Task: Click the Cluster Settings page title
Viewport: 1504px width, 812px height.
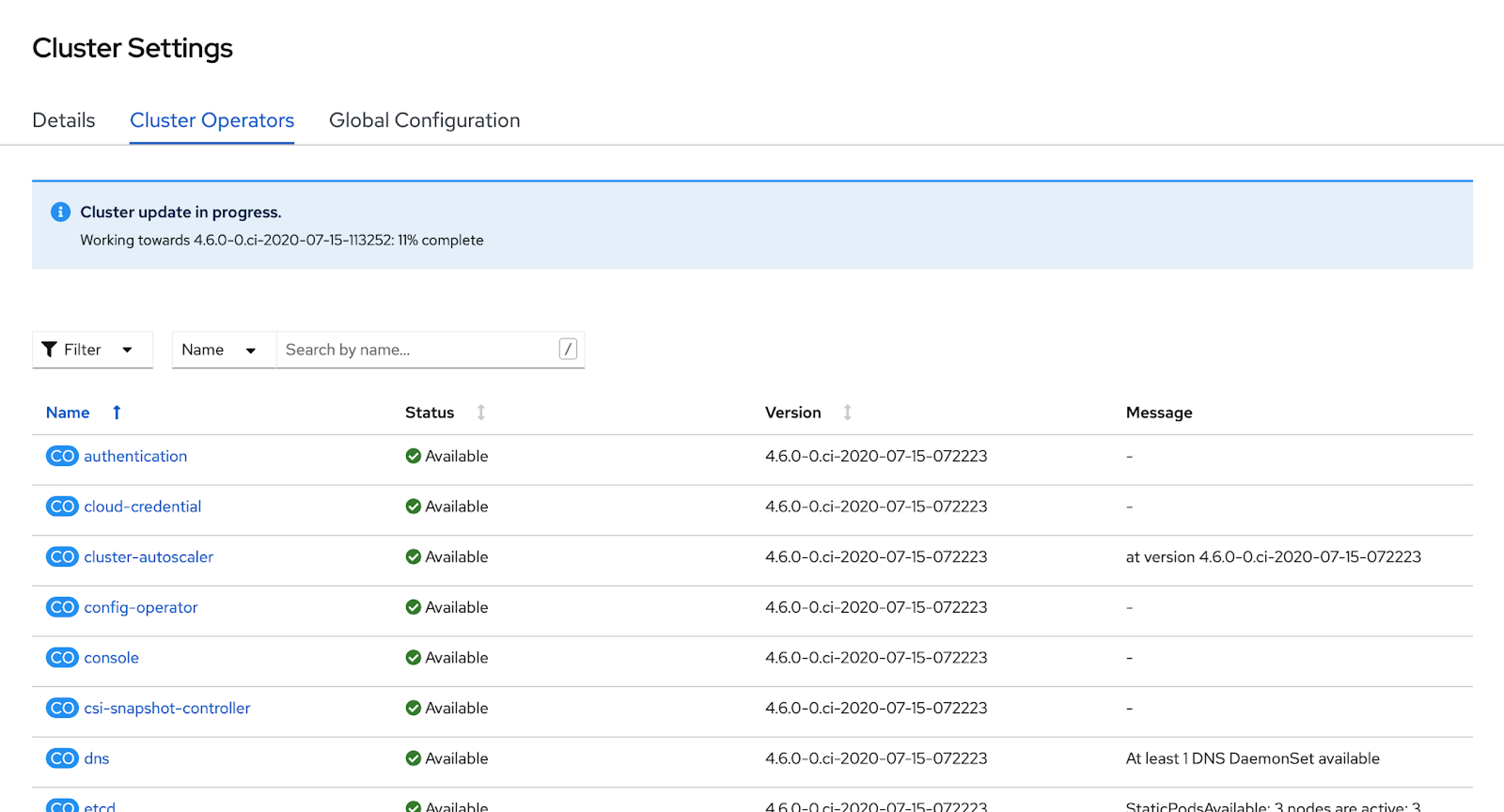Action: point(133,48)
